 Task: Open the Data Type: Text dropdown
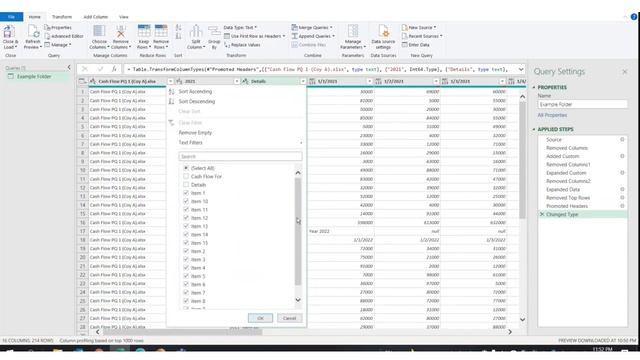[x=240, y=27]
